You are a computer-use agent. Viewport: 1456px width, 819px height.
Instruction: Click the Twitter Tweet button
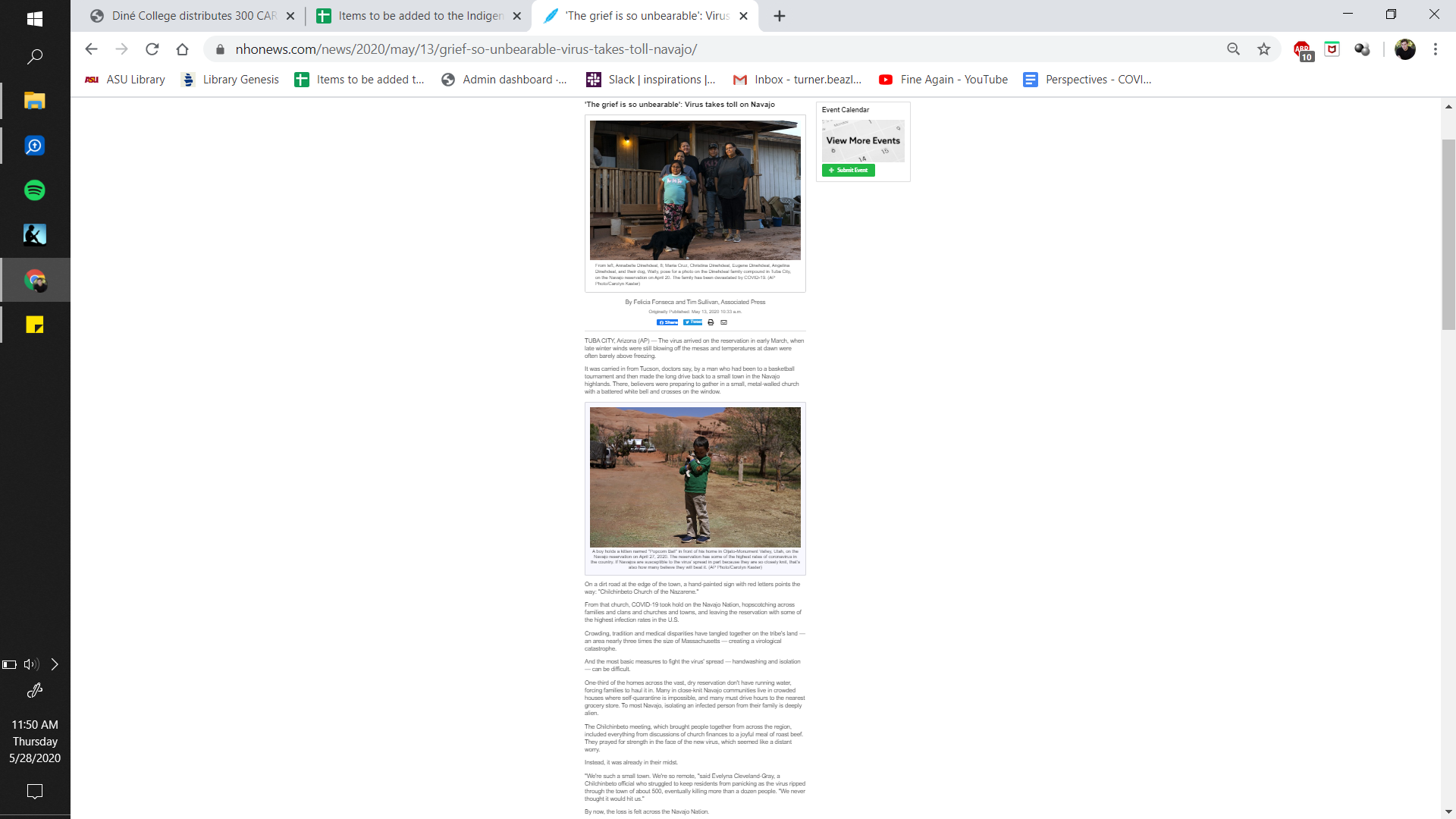tap(692, 322)
